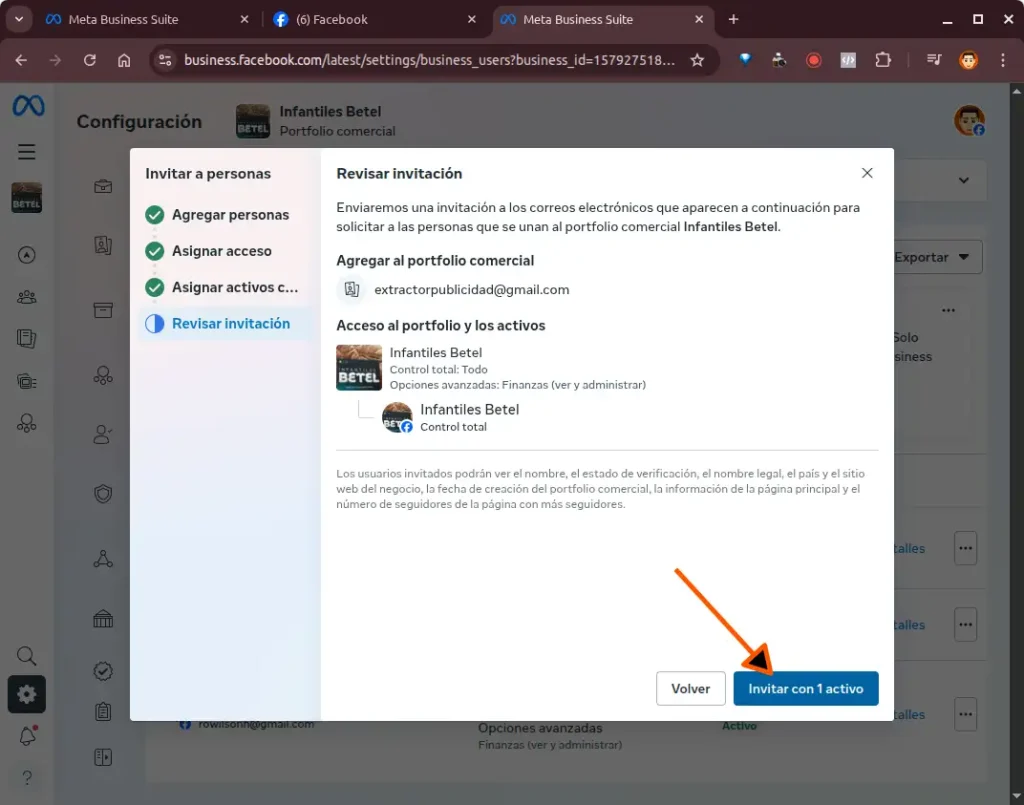Select the Agregar personas step
The height and width of the screenshot is (805, 1024).
point(229,215)
